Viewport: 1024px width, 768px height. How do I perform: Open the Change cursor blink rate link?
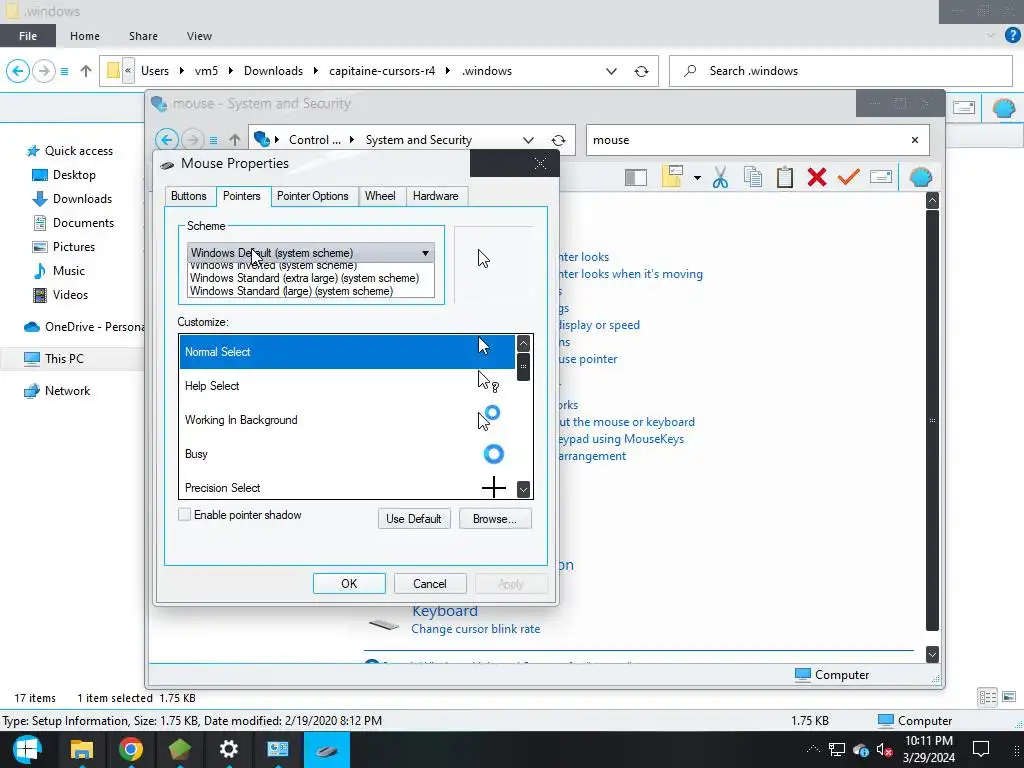tap(475, 629)
